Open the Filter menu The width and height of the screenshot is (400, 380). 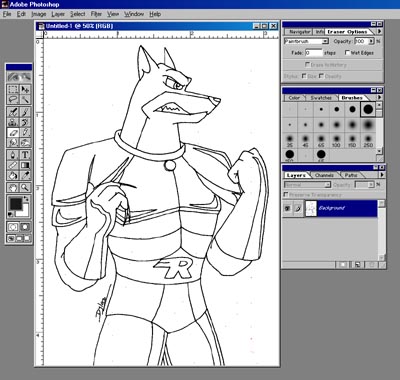click(x=96, y=14)
